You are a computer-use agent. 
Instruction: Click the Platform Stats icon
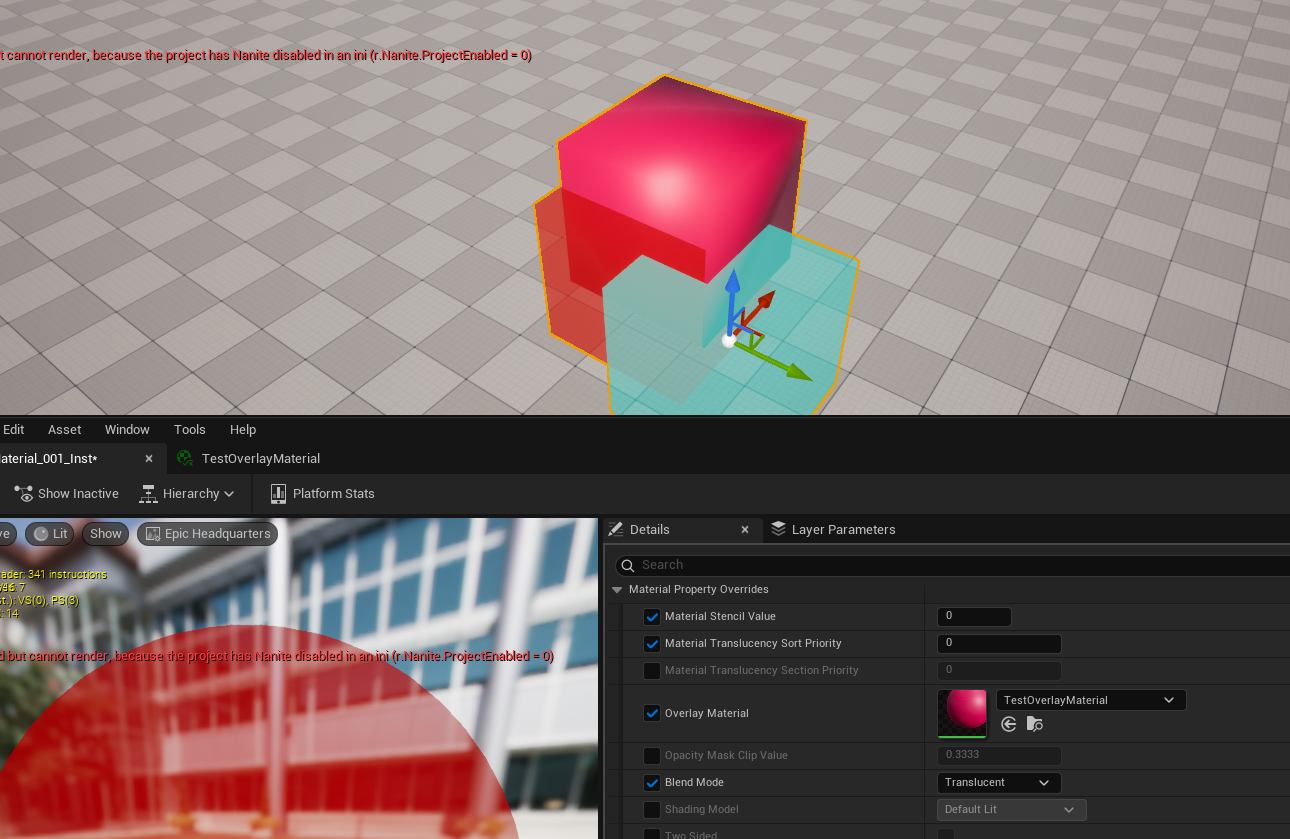[278, 494]
